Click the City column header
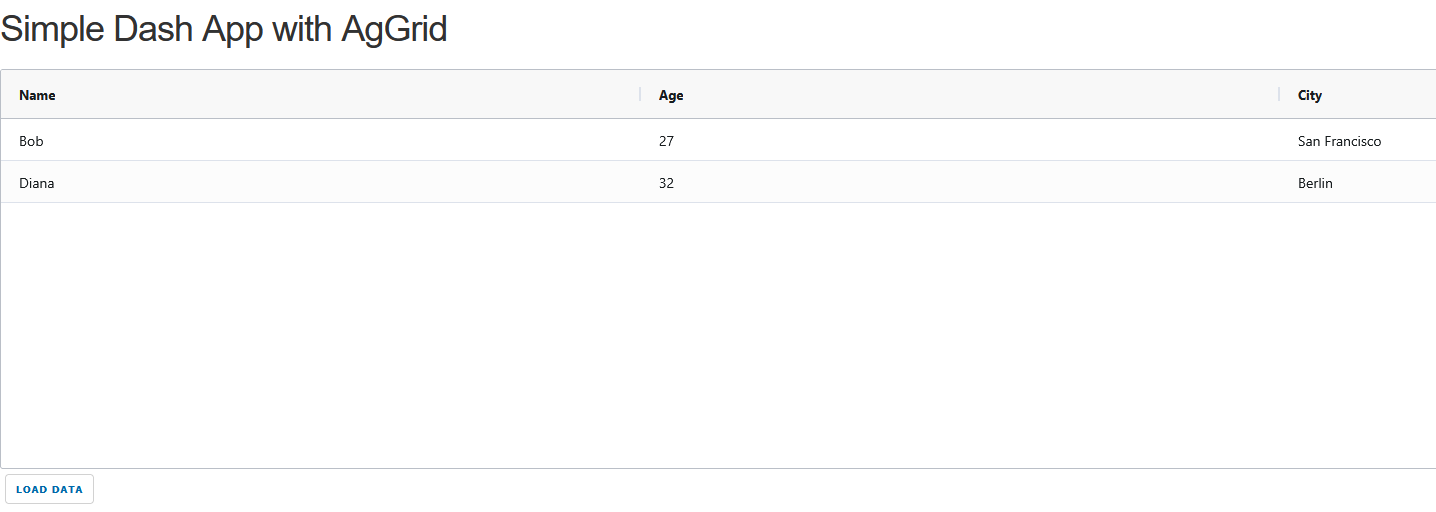1436x512 pixels. coord(1310,95)
